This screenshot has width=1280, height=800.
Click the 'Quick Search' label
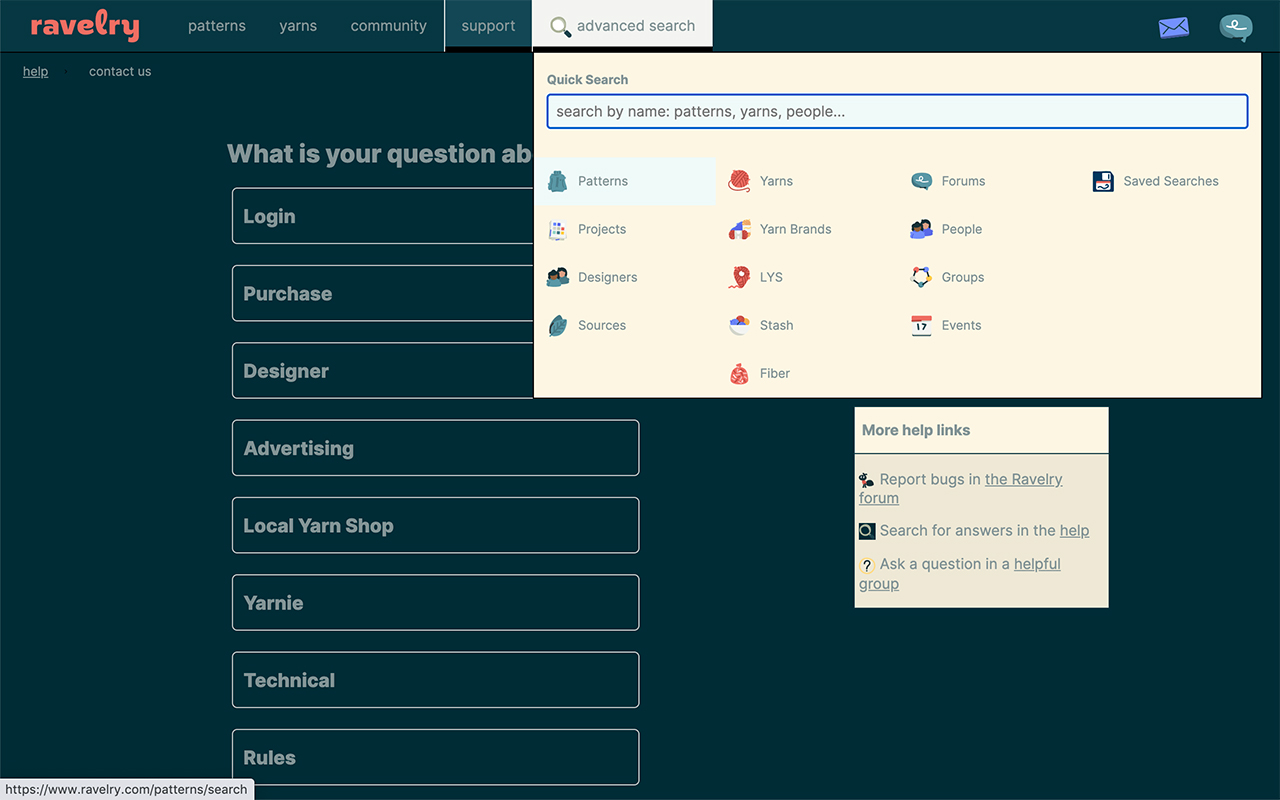(x=588, y=79)
